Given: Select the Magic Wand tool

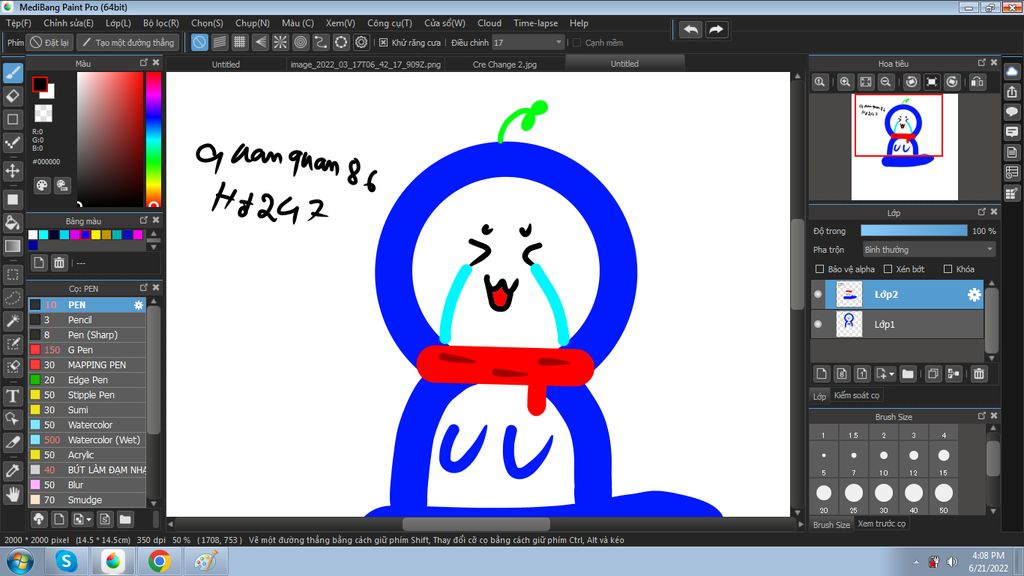Looking at the screenshot, I should (12, 321).
